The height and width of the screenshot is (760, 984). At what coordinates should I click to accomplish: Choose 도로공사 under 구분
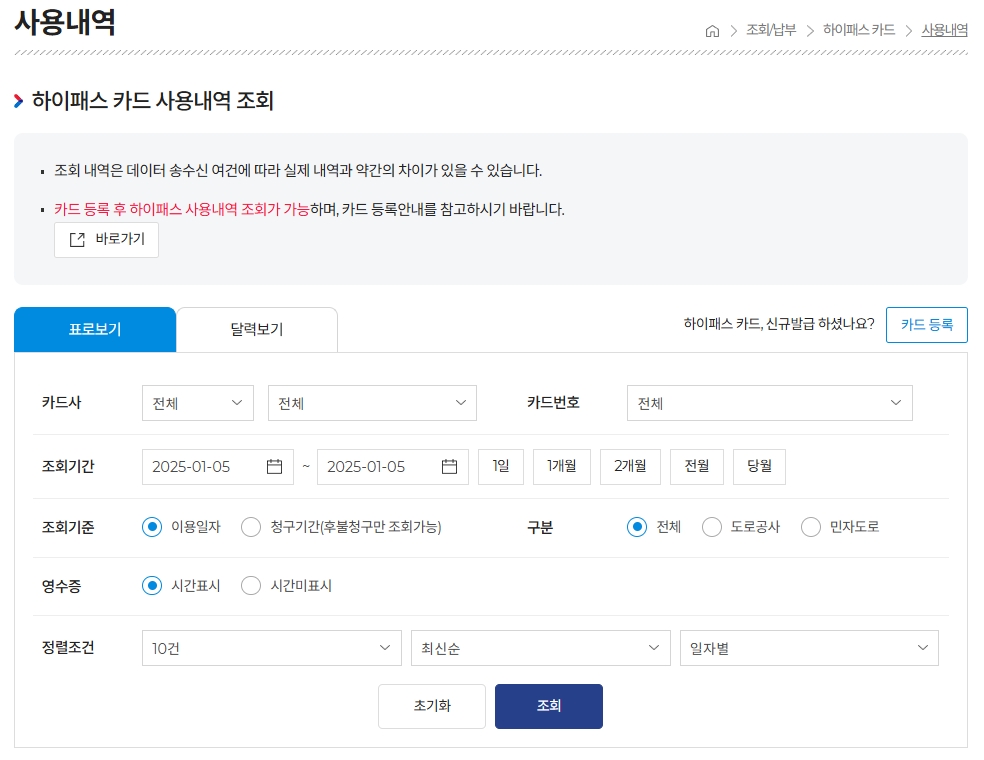click(711, 527)
